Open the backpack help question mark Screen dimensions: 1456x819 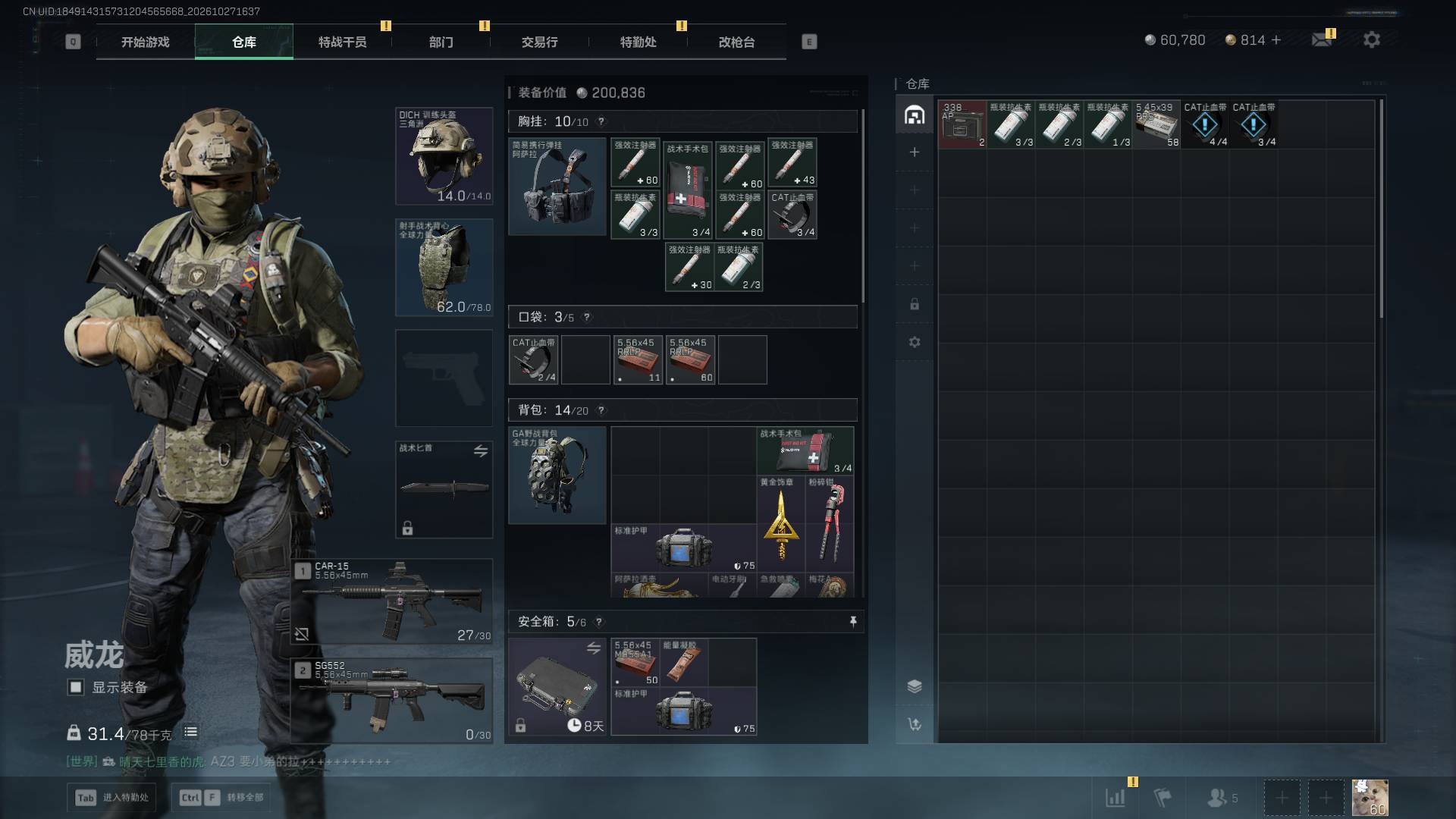pos(601,410)
